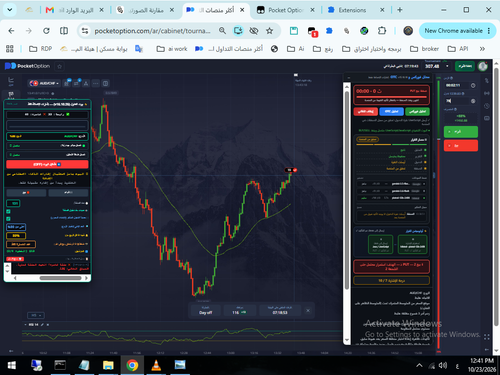Open the trades history icon on right sidebar

[487, 80]
